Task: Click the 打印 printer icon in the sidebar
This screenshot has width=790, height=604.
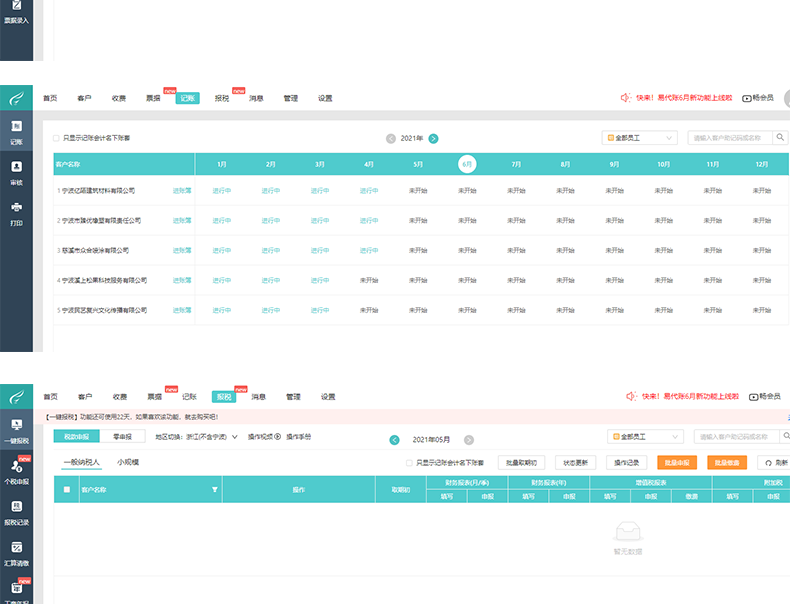Action: (16, 212)
